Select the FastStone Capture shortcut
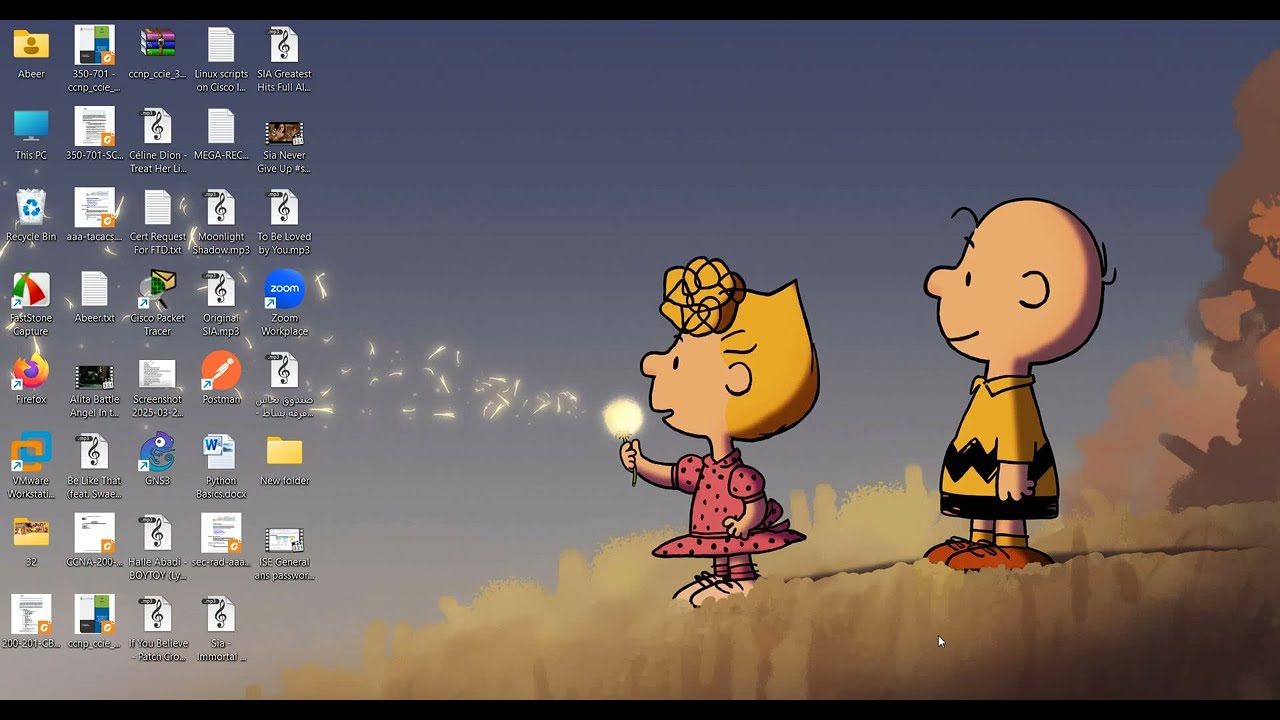Viewport: 1280px width, 720px height. 31,290
